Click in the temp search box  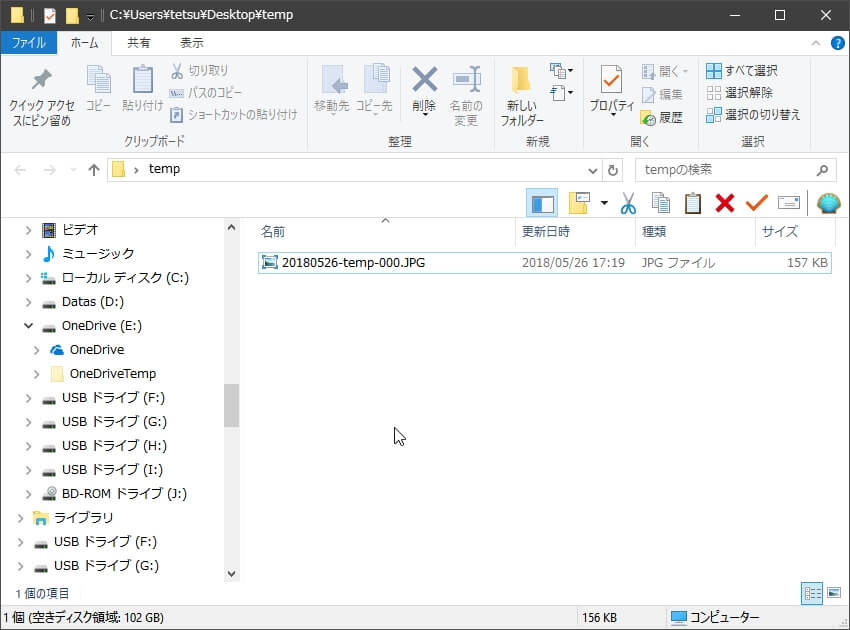pos(725,170)
